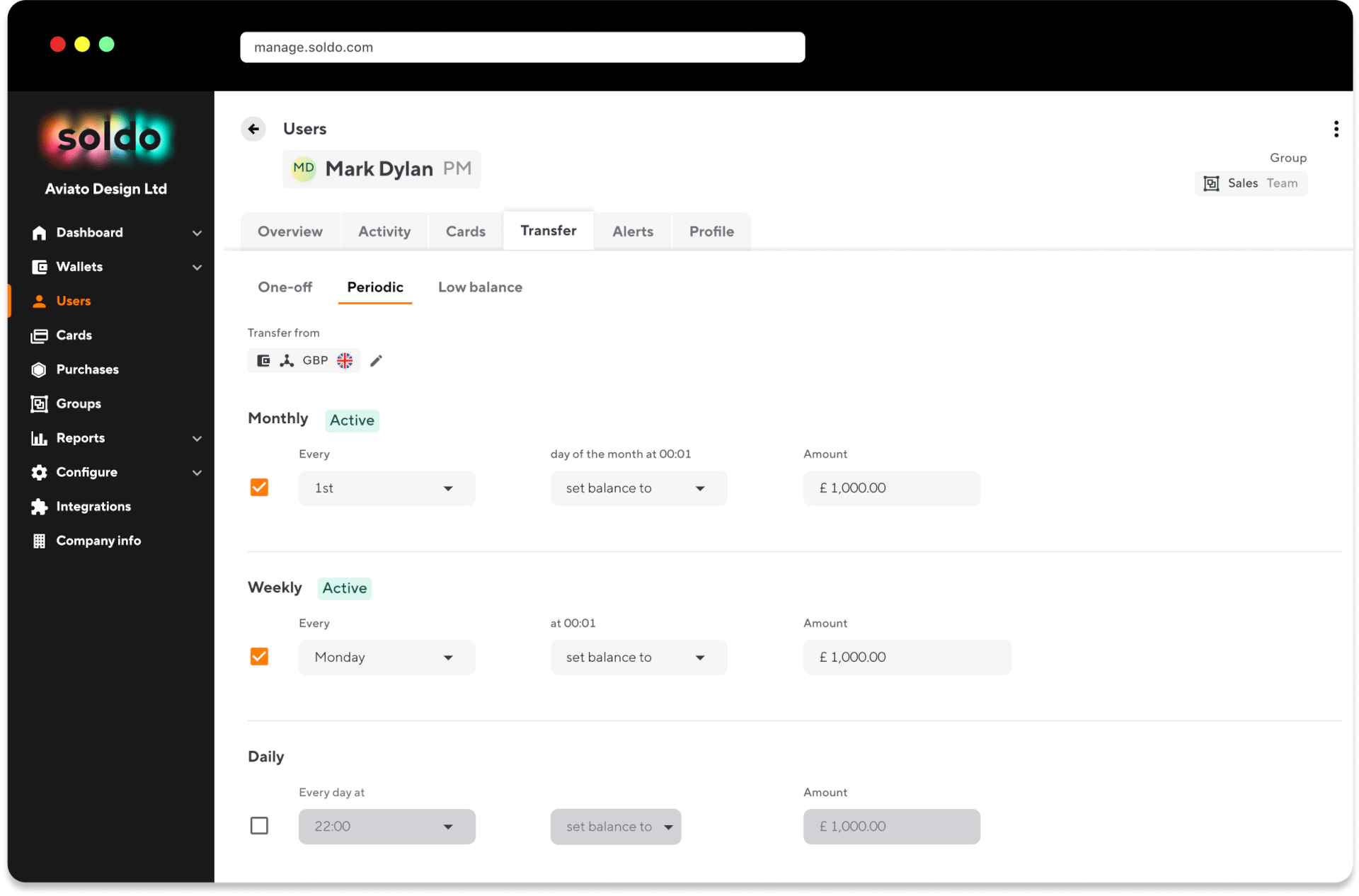Screen dimensions: 1359x896
Task: Switch to the Overview tab
Action: 290,231
